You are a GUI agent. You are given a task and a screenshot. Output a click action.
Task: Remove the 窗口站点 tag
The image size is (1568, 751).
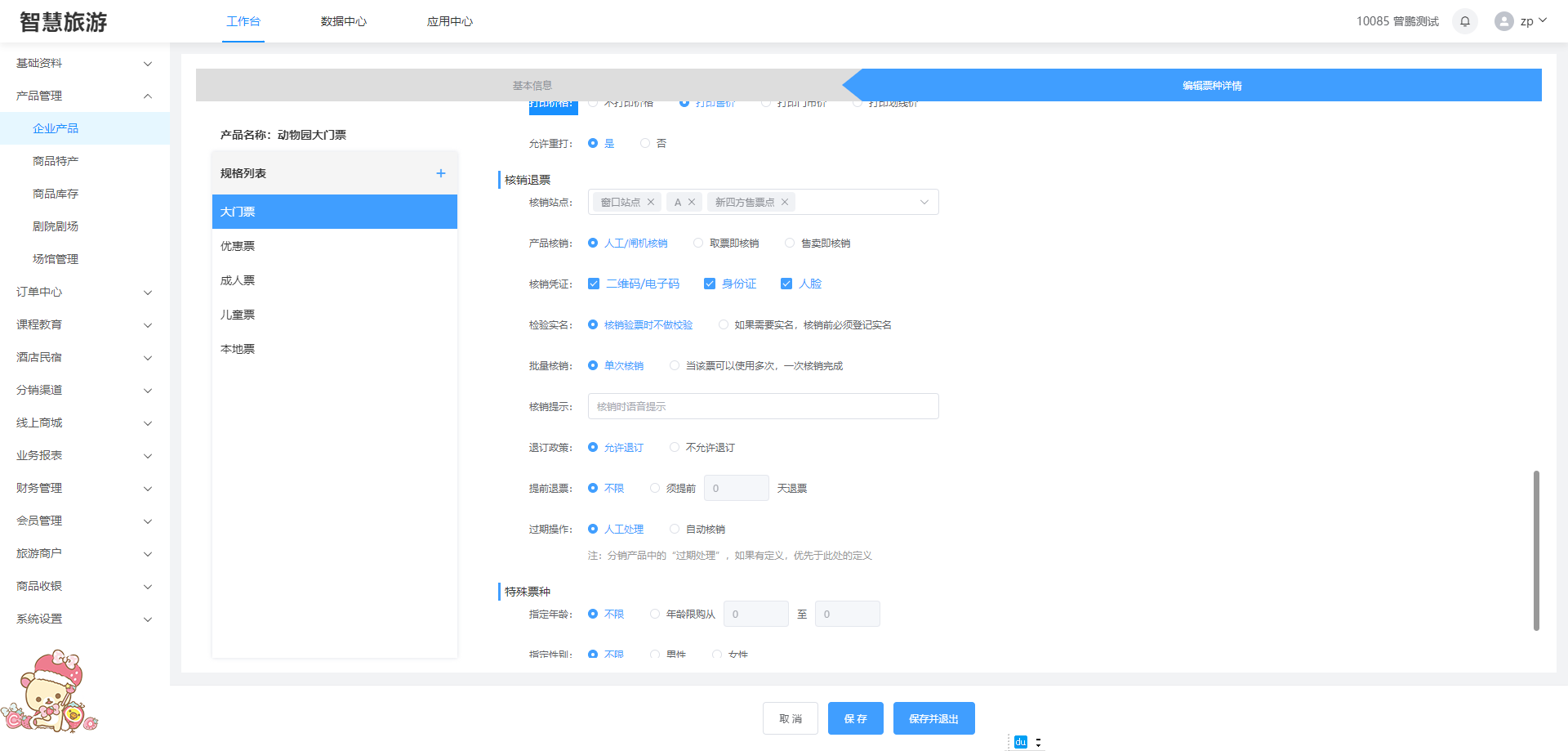651,203
